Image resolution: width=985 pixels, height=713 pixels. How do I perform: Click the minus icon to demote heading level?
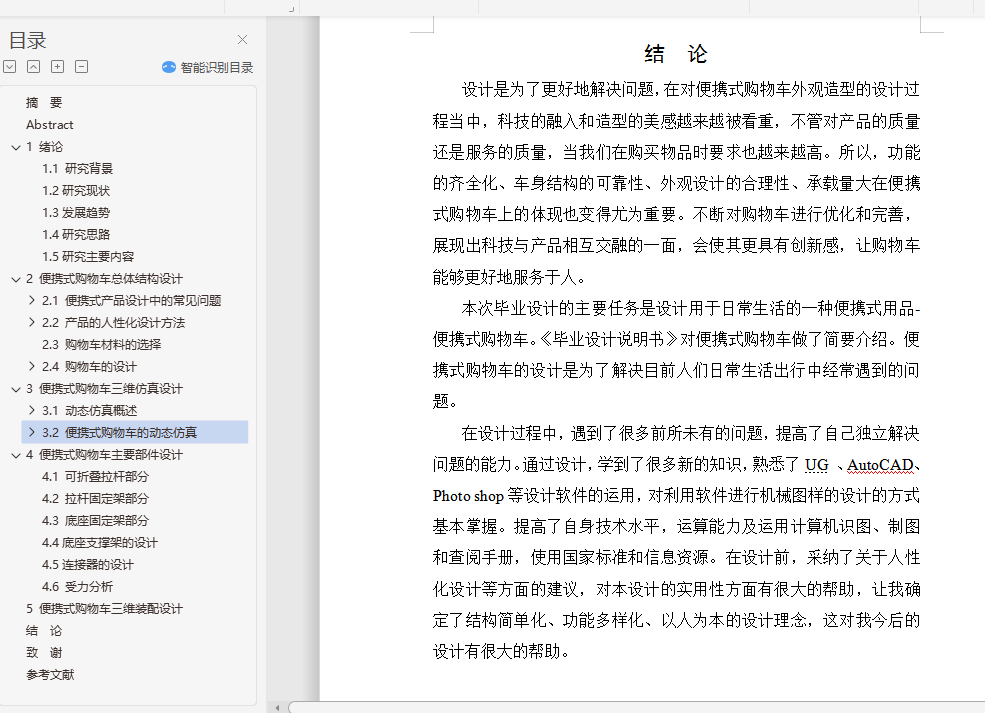point(81,67)
